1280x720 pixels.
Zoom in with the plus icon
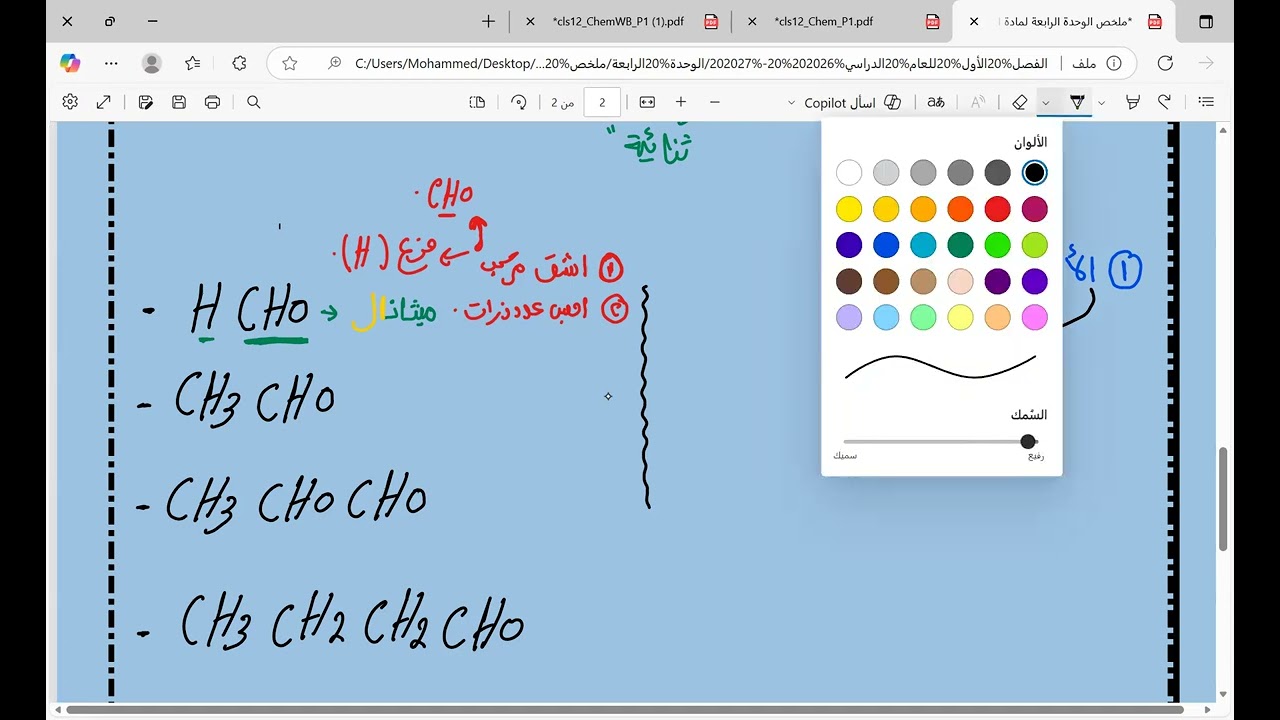coord(681,102)
